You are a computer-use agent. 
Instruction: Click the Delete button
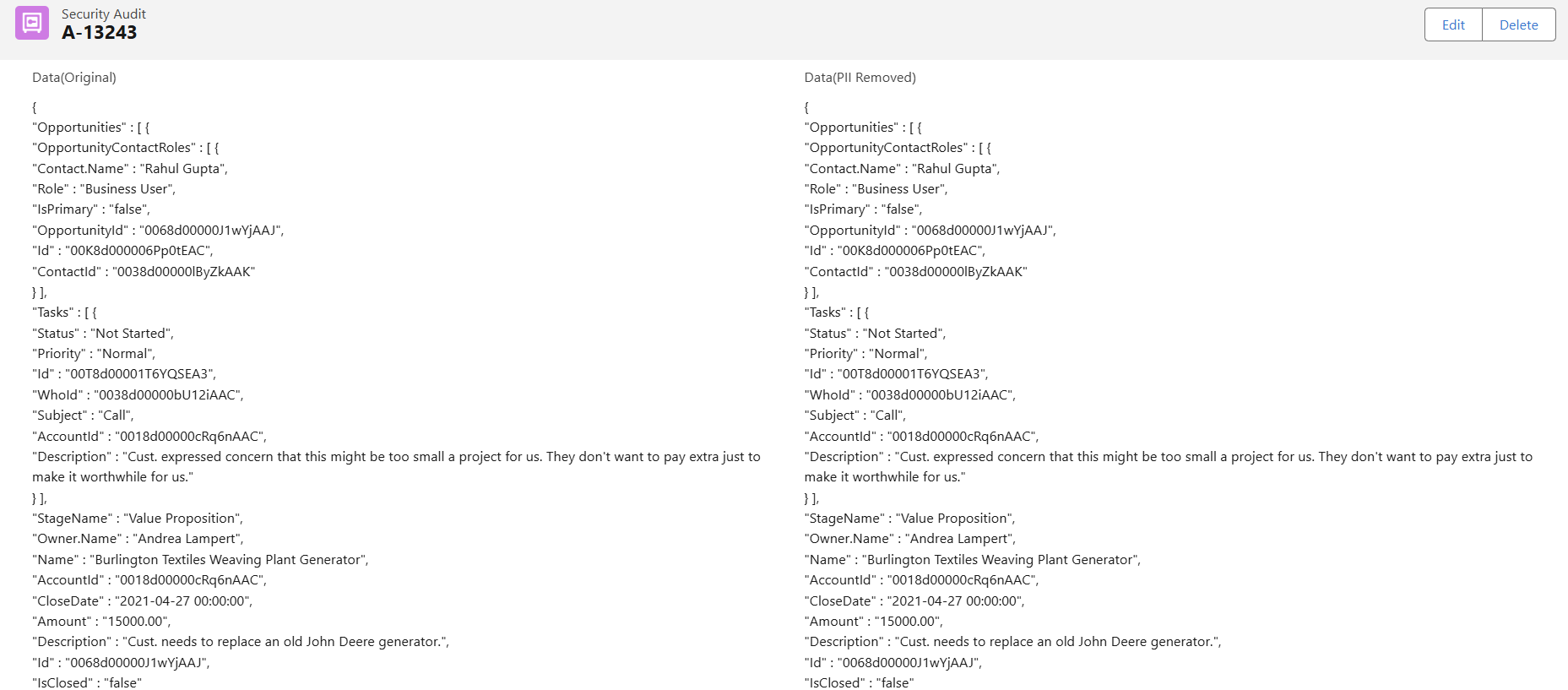pos(1518,25)
